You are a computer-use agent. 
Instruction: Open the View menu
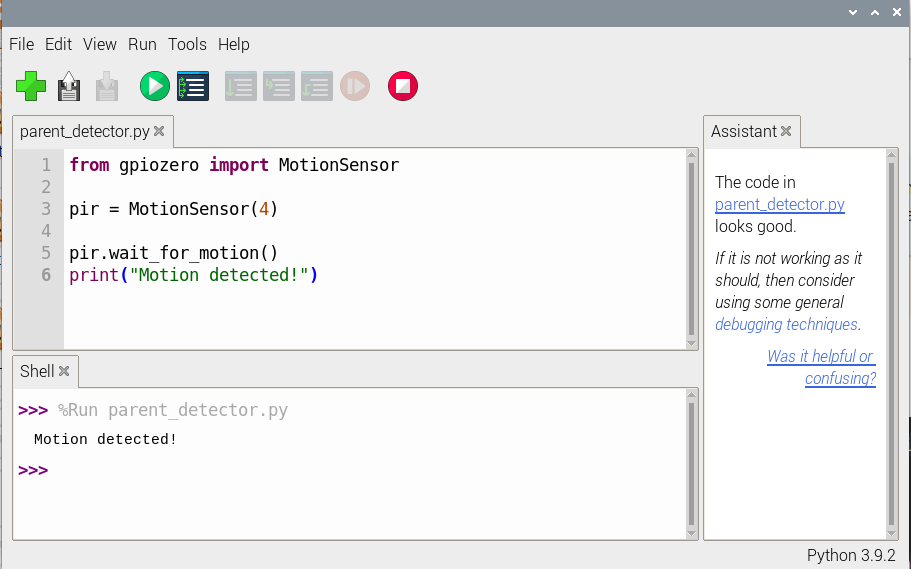point(99,44)
